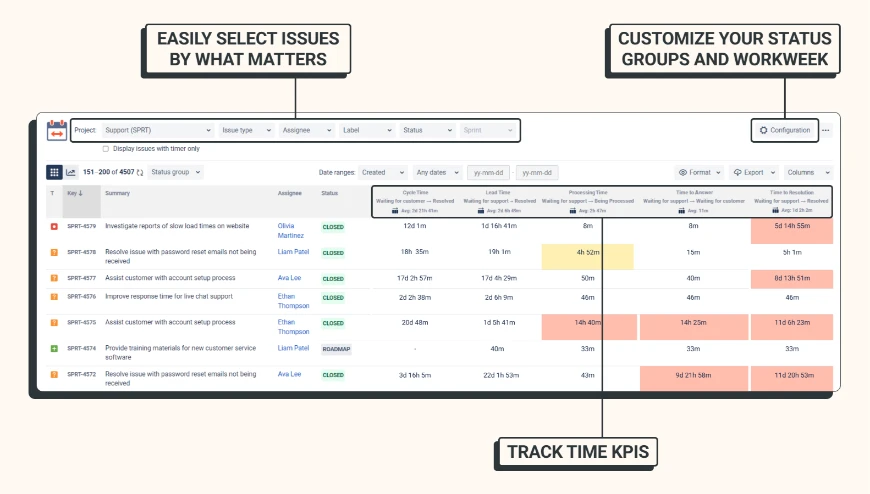Open the Status filter dropdown

click(x=427, y=130)
